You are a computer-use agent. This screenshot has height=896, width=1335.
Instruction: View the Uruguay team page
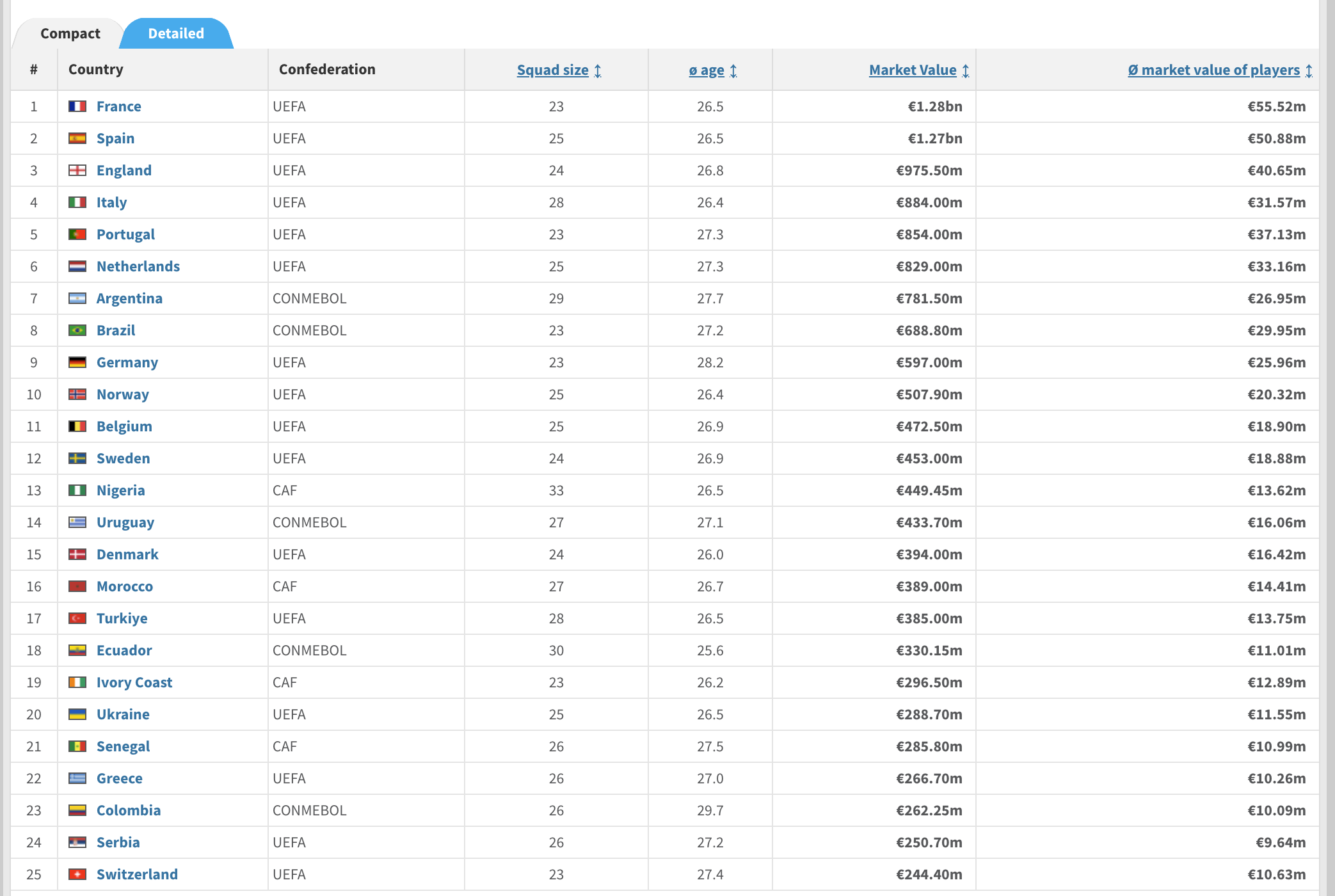click(125, 522)
